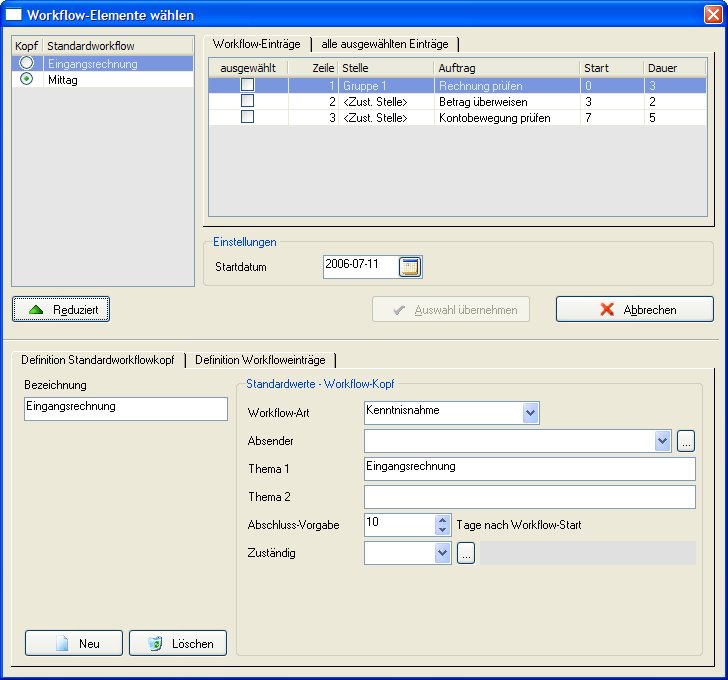728x680 pixels.
Task: Click the Zust. Stelle cell in row 2
Action: [386, 102]
